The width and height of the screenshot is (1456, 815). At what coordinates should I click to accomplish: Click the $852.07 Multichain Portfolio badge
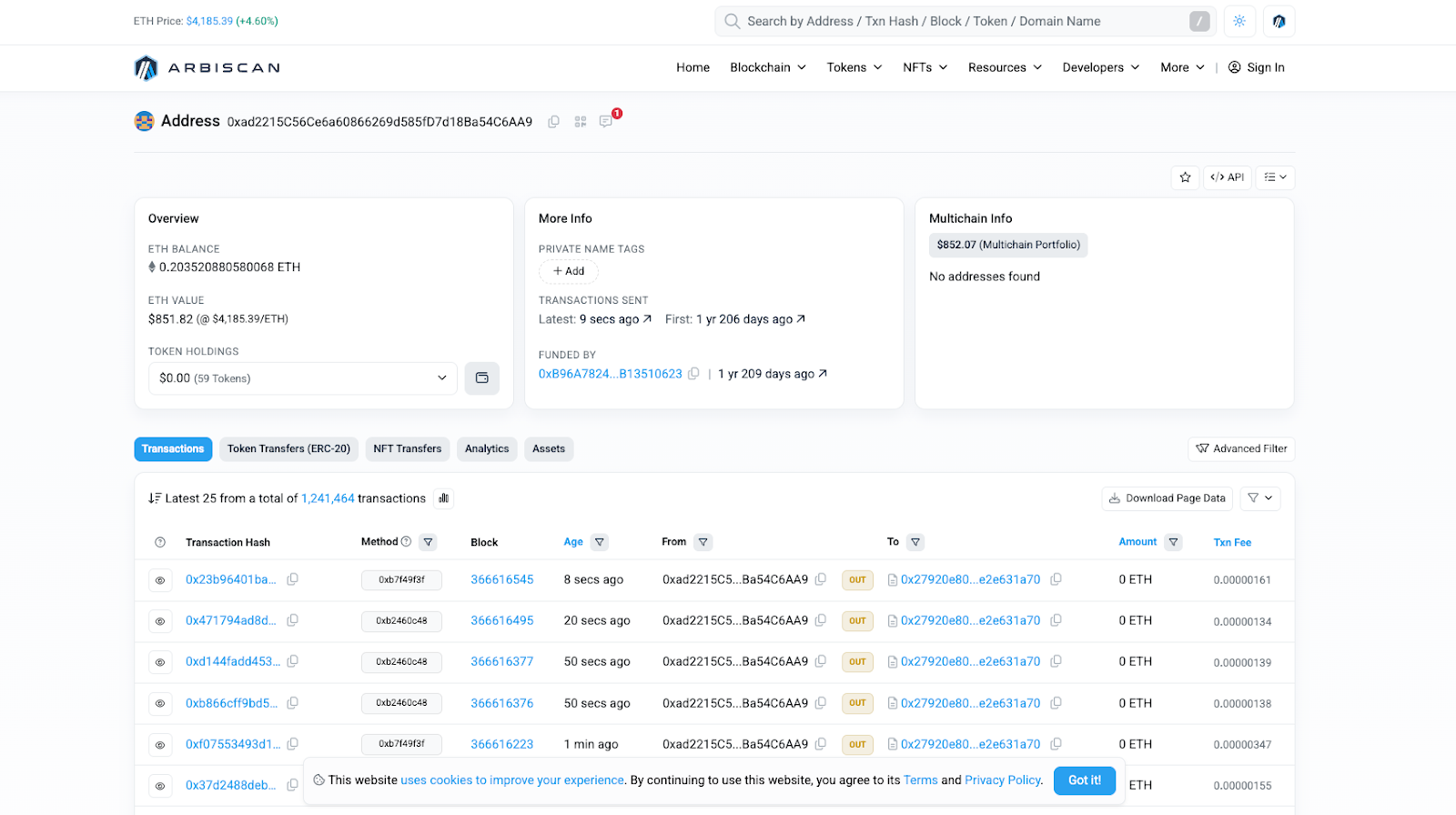click(x=1008, y=245)
